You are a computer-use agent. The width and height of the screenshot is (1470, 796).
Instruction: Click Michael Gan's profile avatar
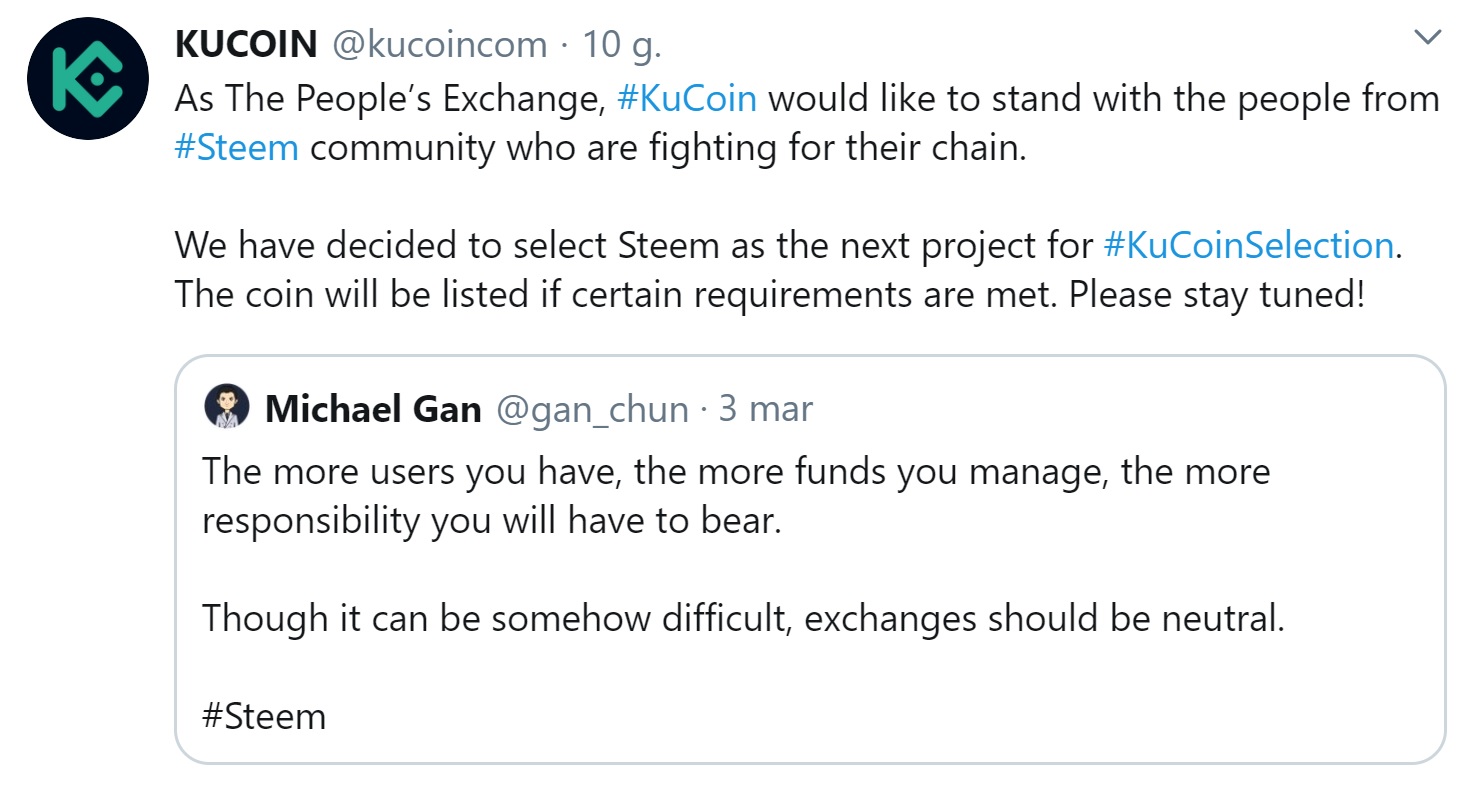point(228,407)
